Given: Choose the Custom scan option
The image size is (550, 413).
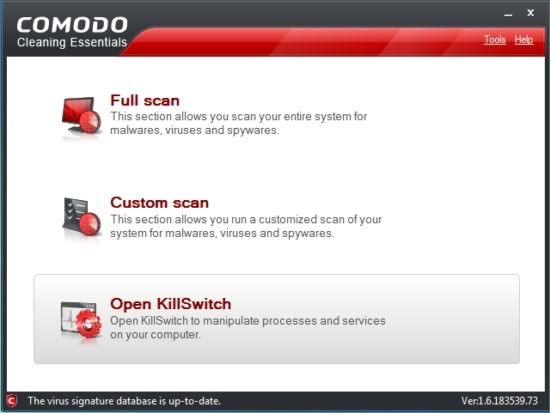Looking at the screenshot, I should point(160,202).
